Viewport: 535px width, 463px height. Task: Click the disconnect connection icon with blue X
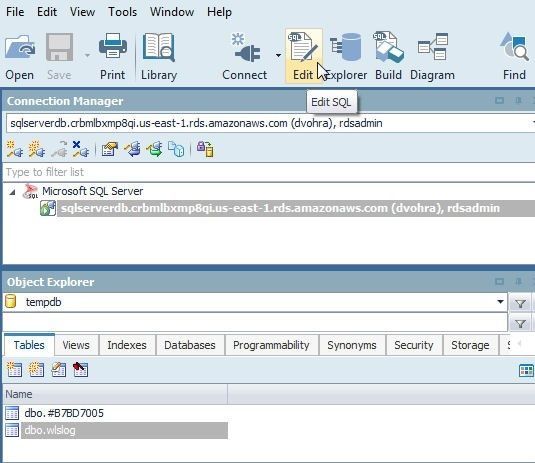81,149
